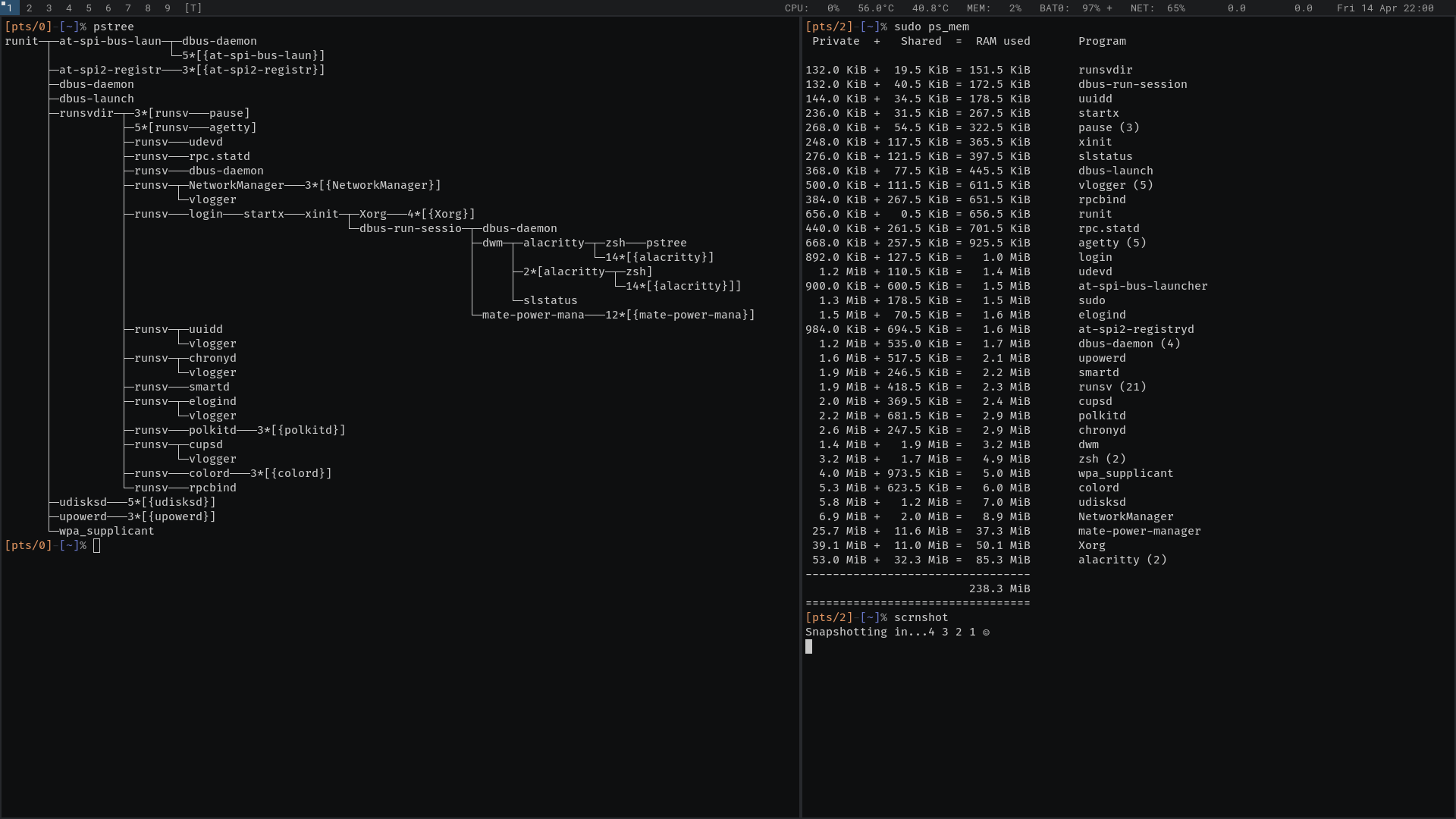Click the 238.3 MiB total value
The height and width of the screenshot is (819, 1456).
pos(999,588)
